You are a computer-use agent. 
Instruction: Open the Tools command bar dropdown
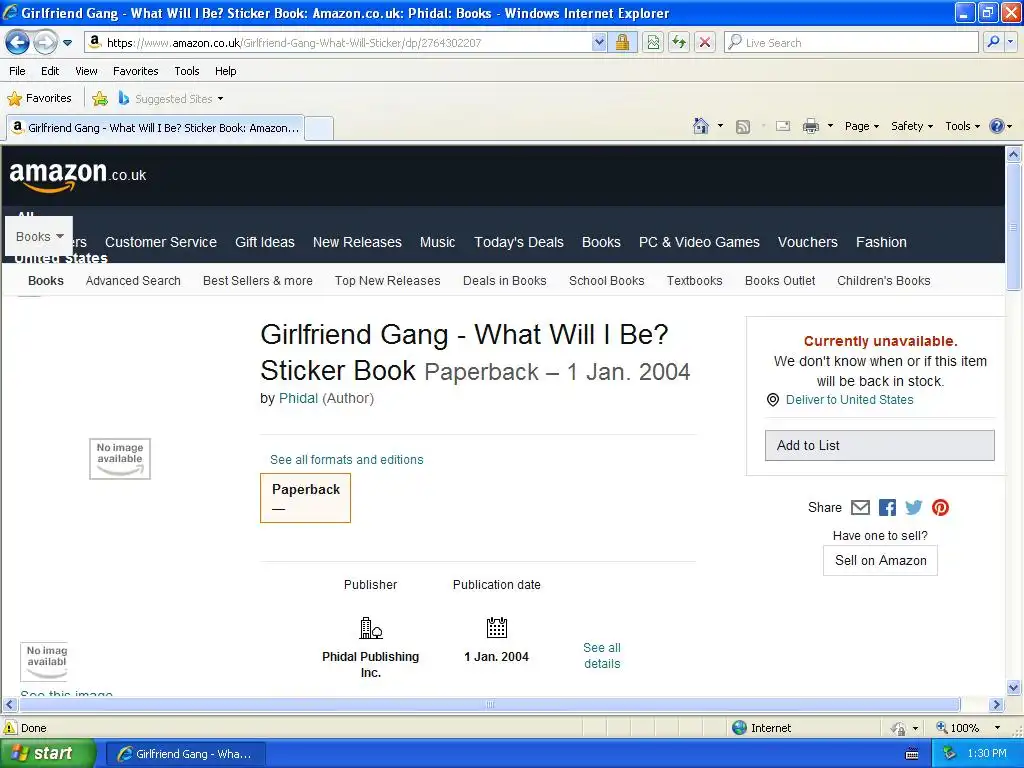962,127
